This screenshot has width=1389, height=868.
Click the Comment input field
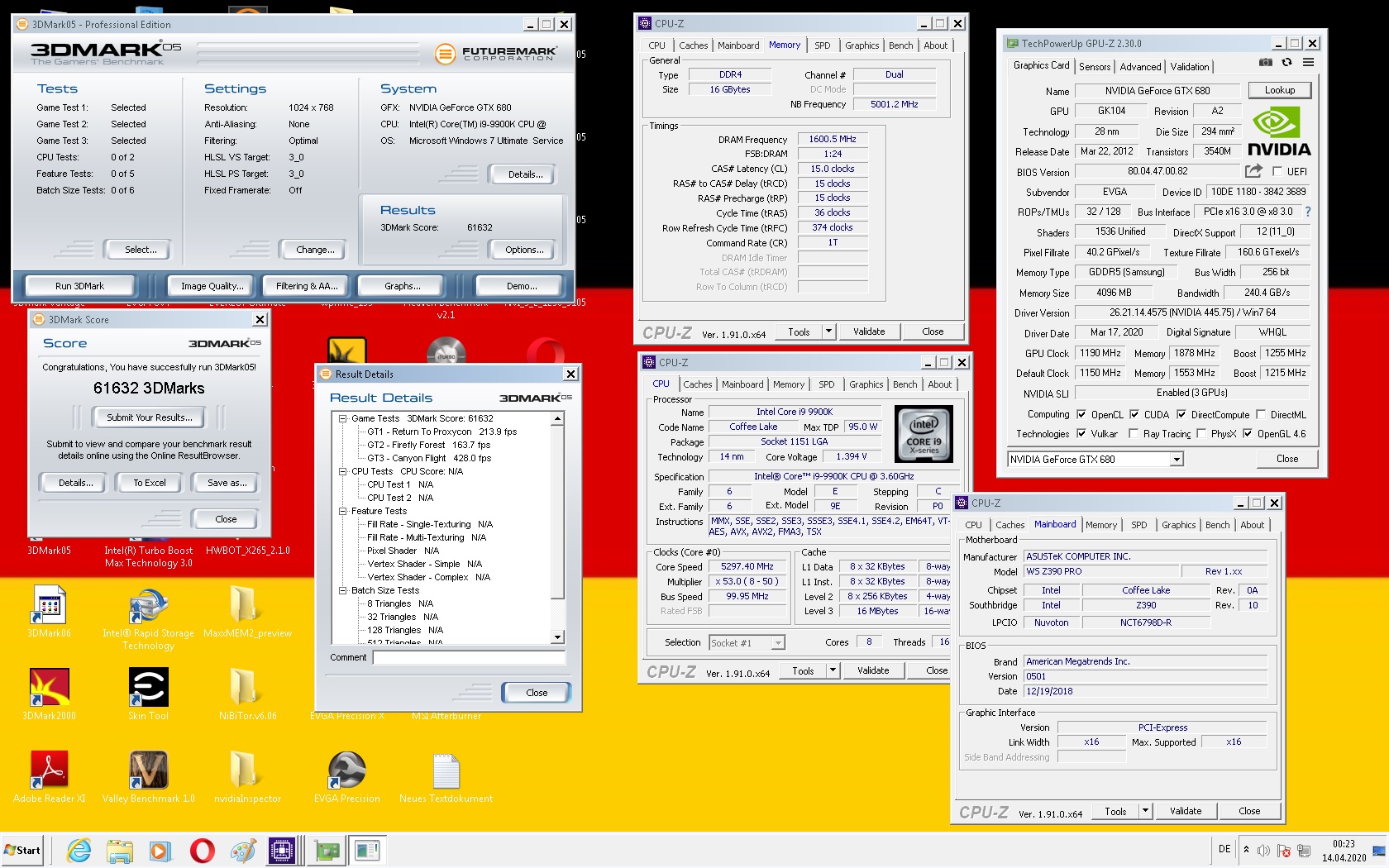click(x=469, y=657)
